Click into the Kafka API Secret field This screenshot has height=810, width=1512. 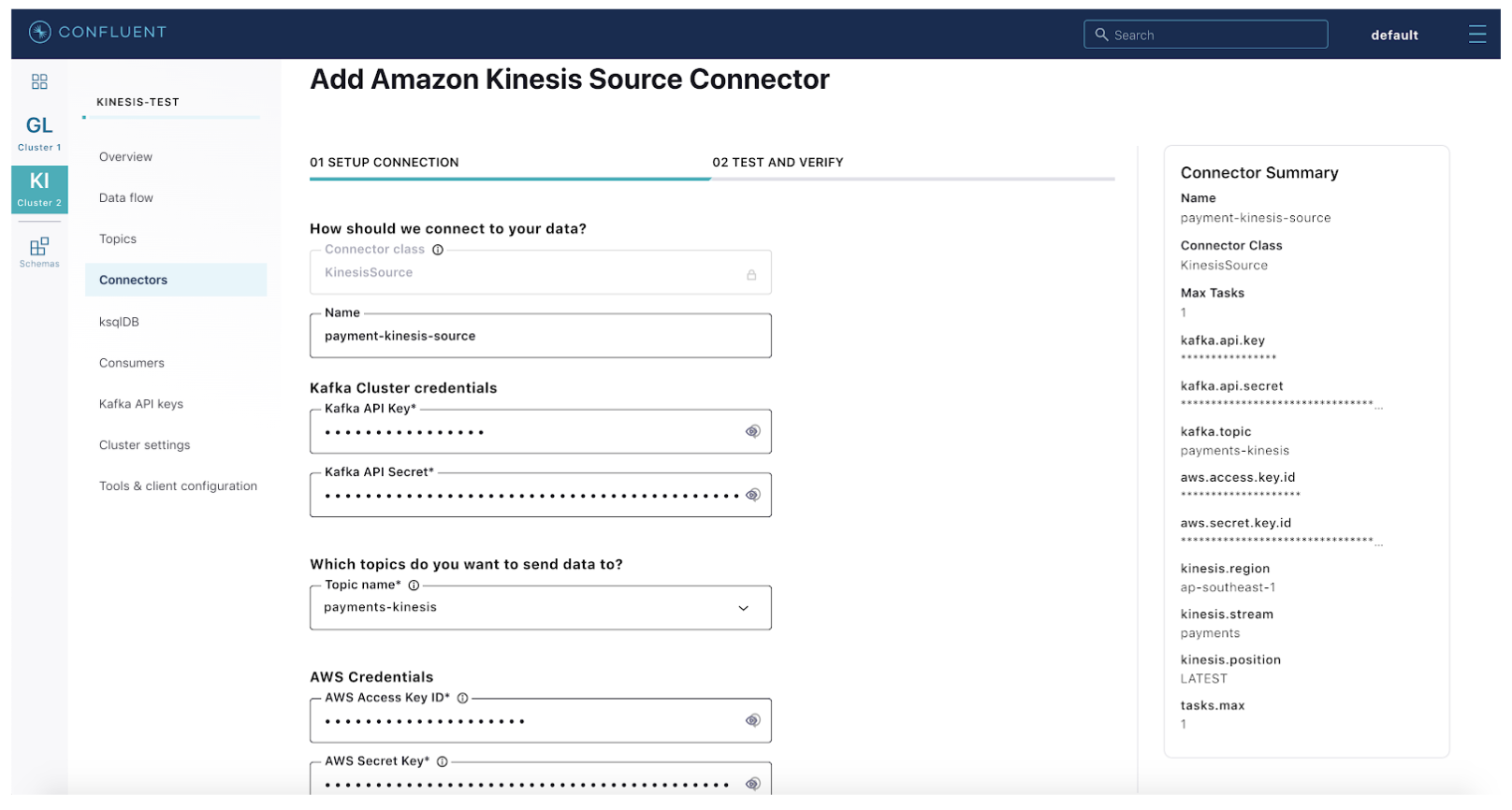coord(541,496)
